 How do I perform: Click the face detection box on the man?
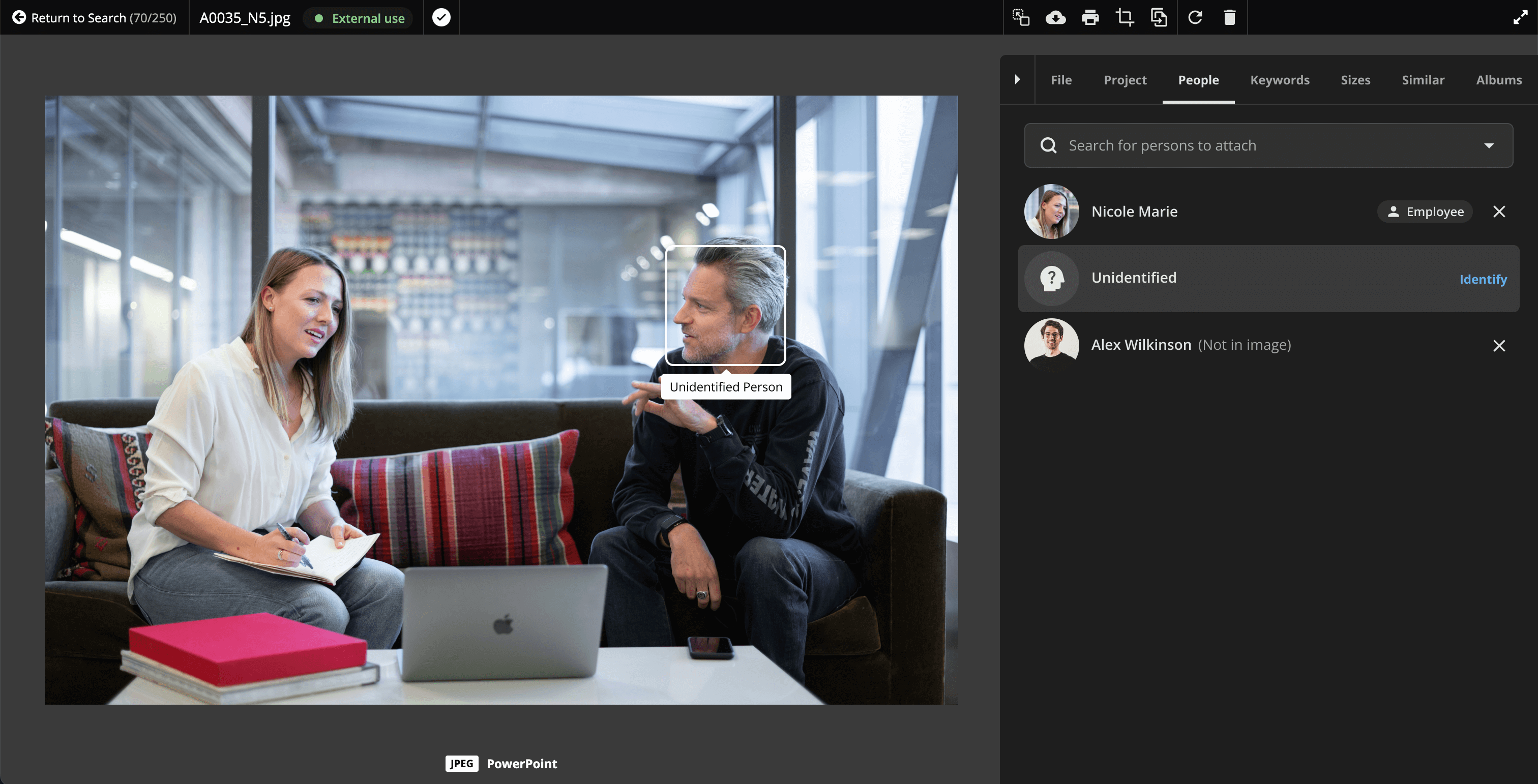[x=725, y=305]
